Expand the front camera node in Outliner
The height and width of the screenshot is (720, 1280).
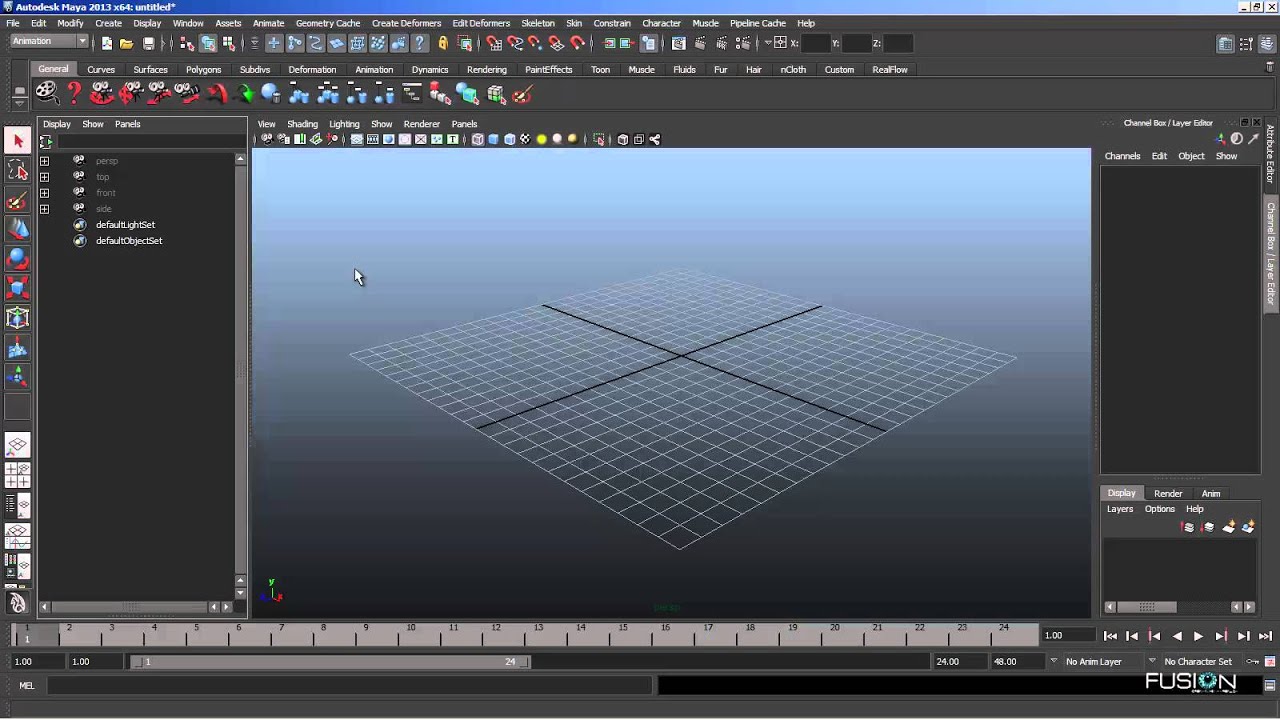[x=44, y=193]
